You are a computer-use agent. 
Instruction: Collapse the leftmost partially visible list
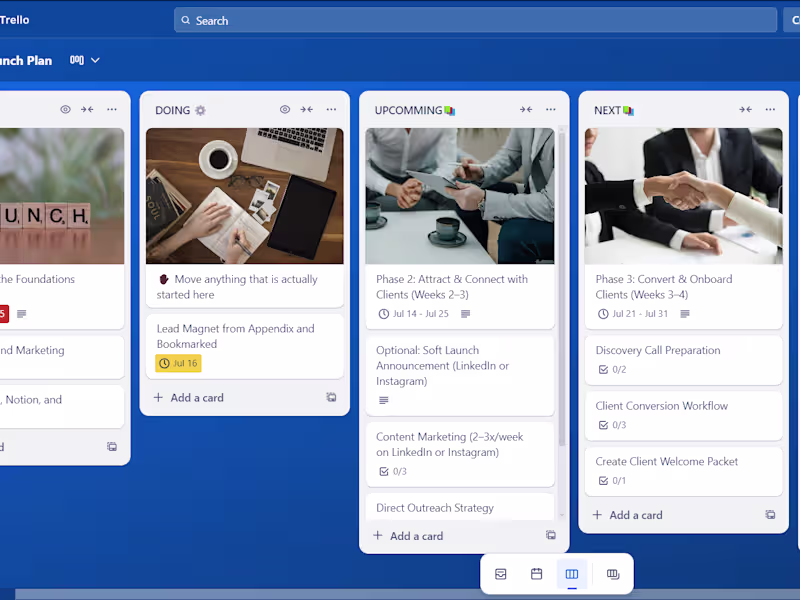pyautogui.click(x=87, y=109)
